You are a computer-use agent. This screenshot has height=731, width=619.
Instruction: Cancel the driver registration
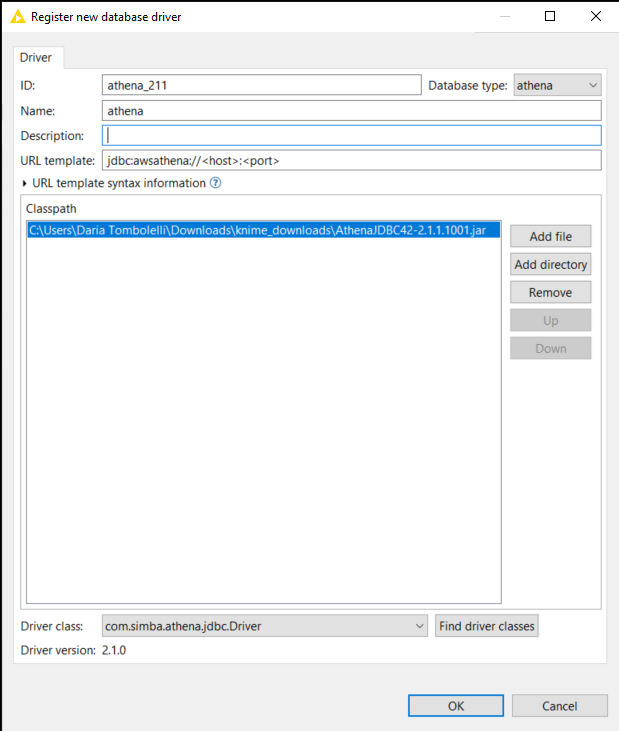pyautogui.click(x=560, y=706)
